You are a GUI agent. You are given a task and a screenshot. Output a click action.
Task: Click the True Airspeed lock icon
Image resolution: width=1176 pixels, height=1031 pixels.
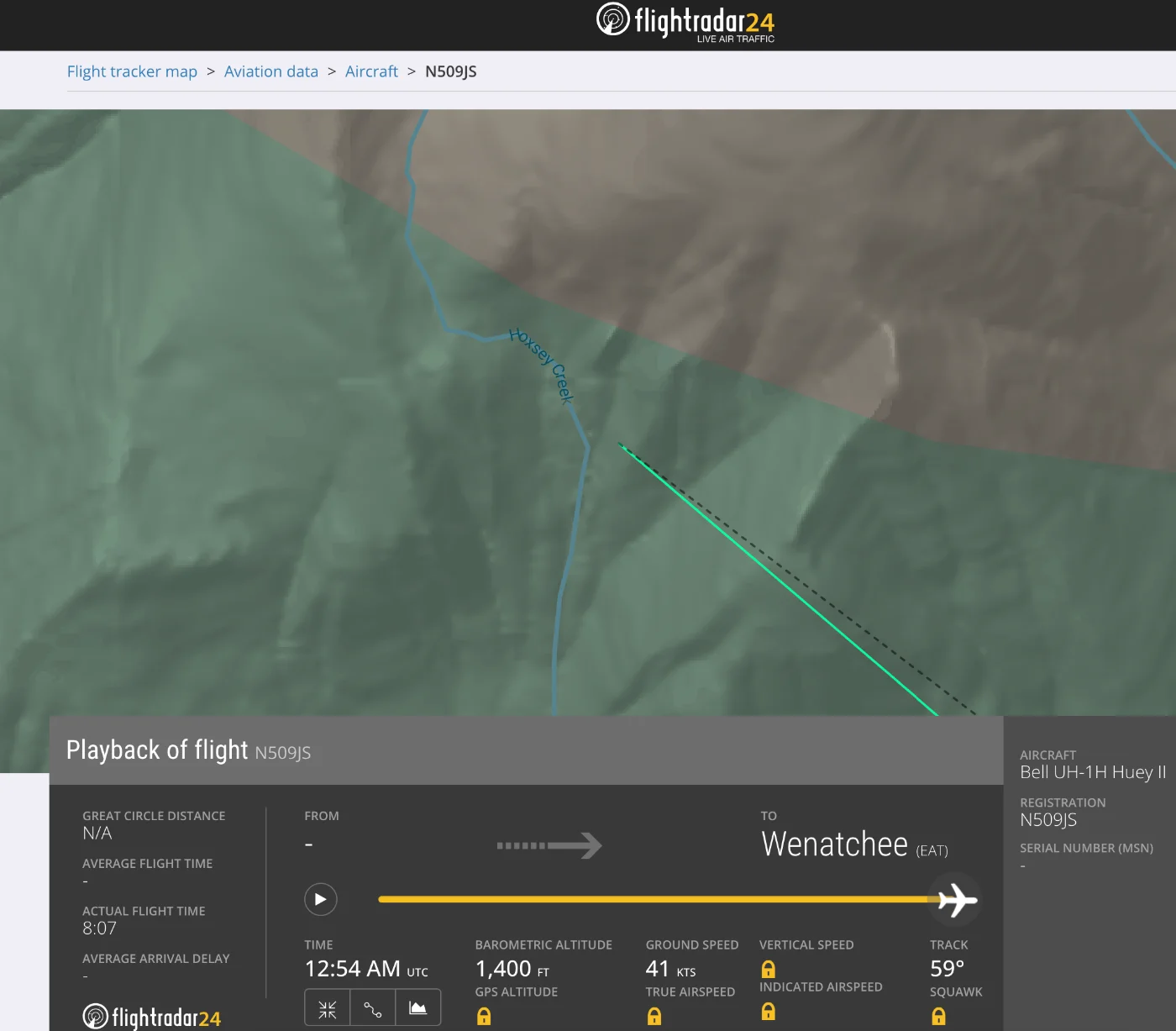(654, 1017)
